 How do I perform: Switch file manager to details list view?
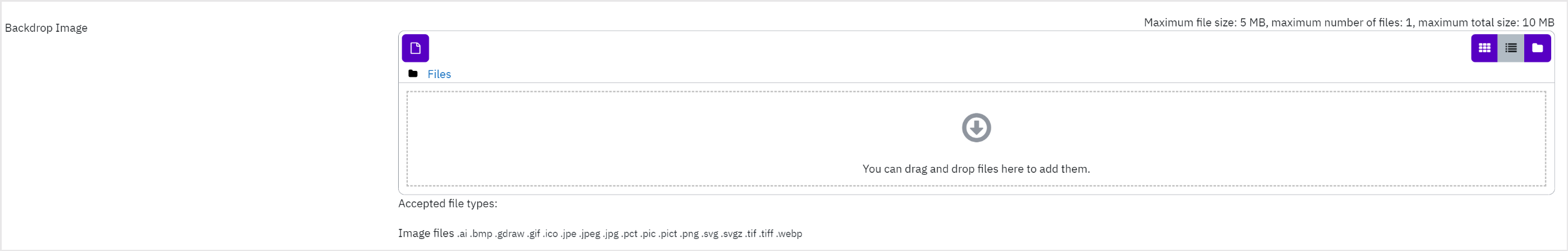(1511, 48)
